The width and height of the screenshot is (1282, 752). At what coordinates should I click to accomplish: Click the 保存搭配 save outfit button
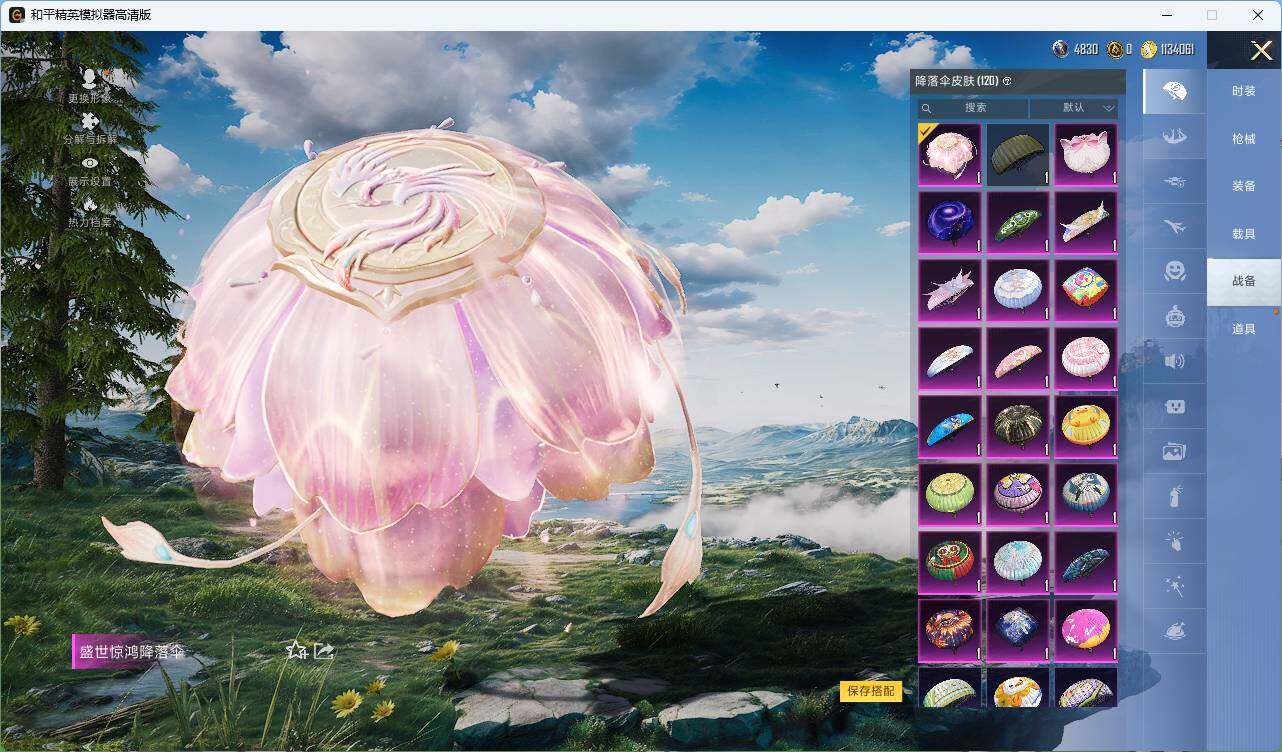click(x=870, y=691)
